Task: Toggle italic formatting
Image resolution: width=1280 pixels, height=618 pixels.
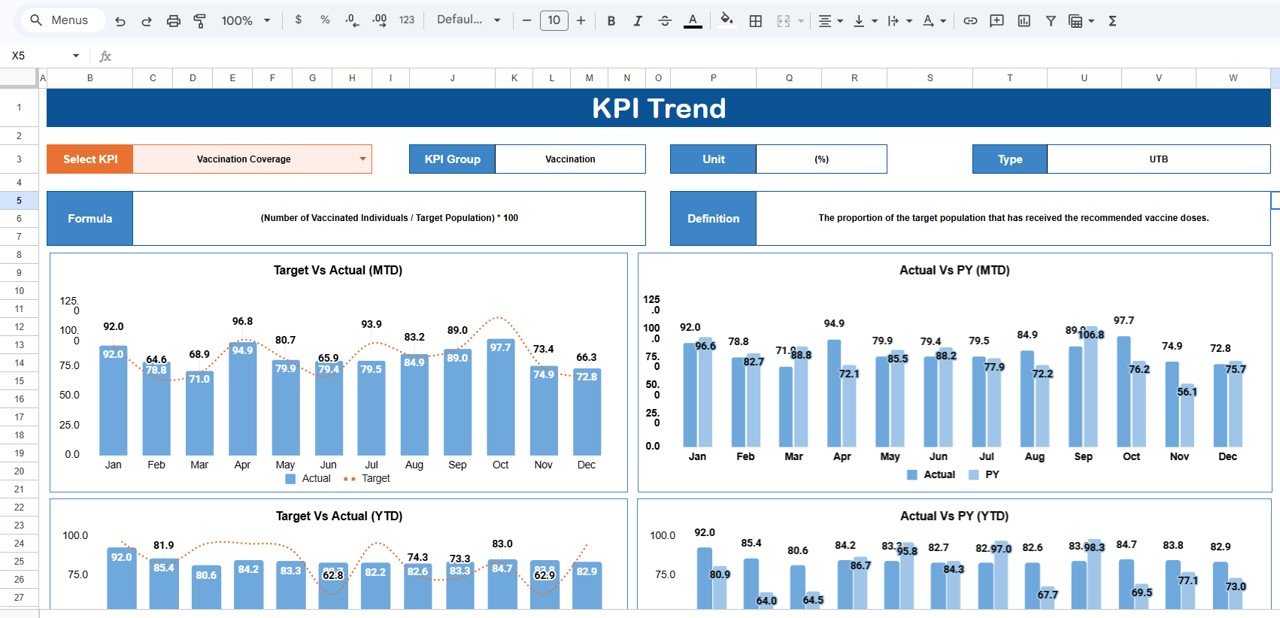Action: click(x=637, y=20)
